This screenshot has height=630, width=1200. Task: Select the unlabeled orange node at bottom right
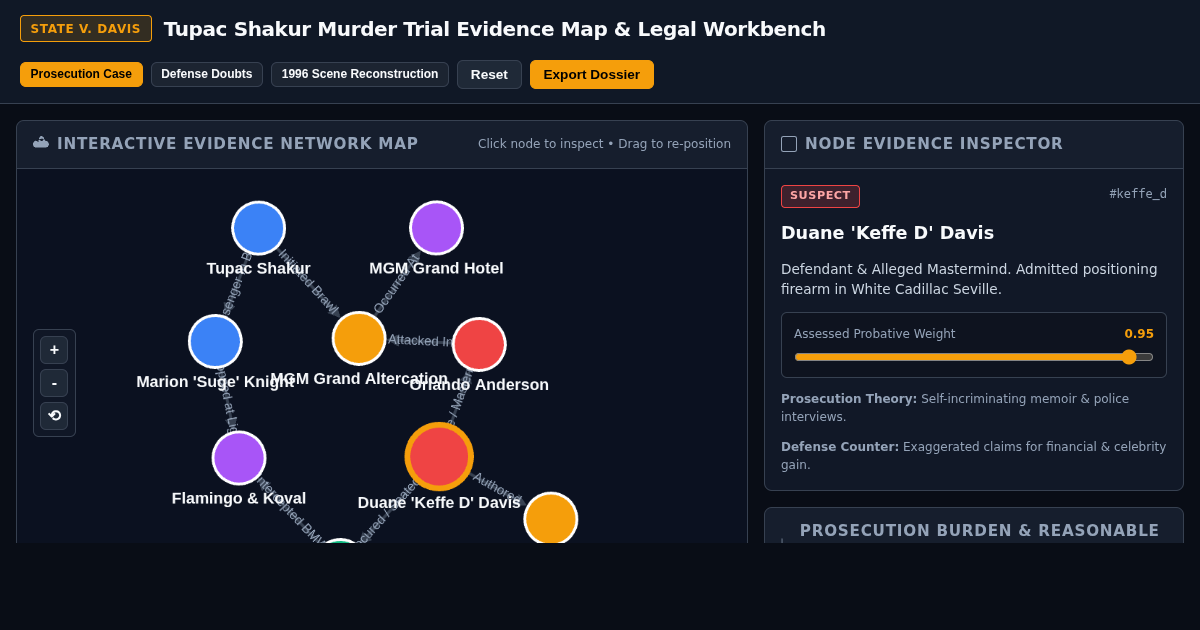[x=551, y=519]
